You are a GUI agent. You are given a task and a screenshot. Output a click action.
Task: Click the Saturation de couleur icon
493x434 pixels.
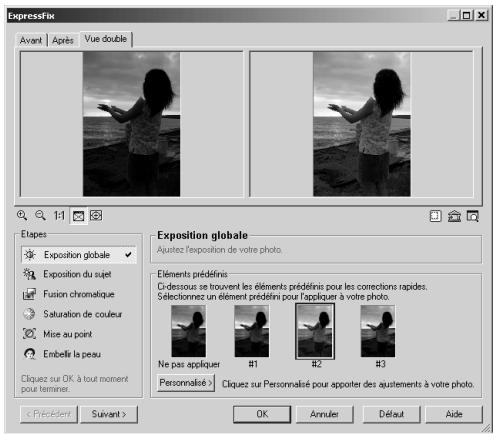click(x=29, y=314)
